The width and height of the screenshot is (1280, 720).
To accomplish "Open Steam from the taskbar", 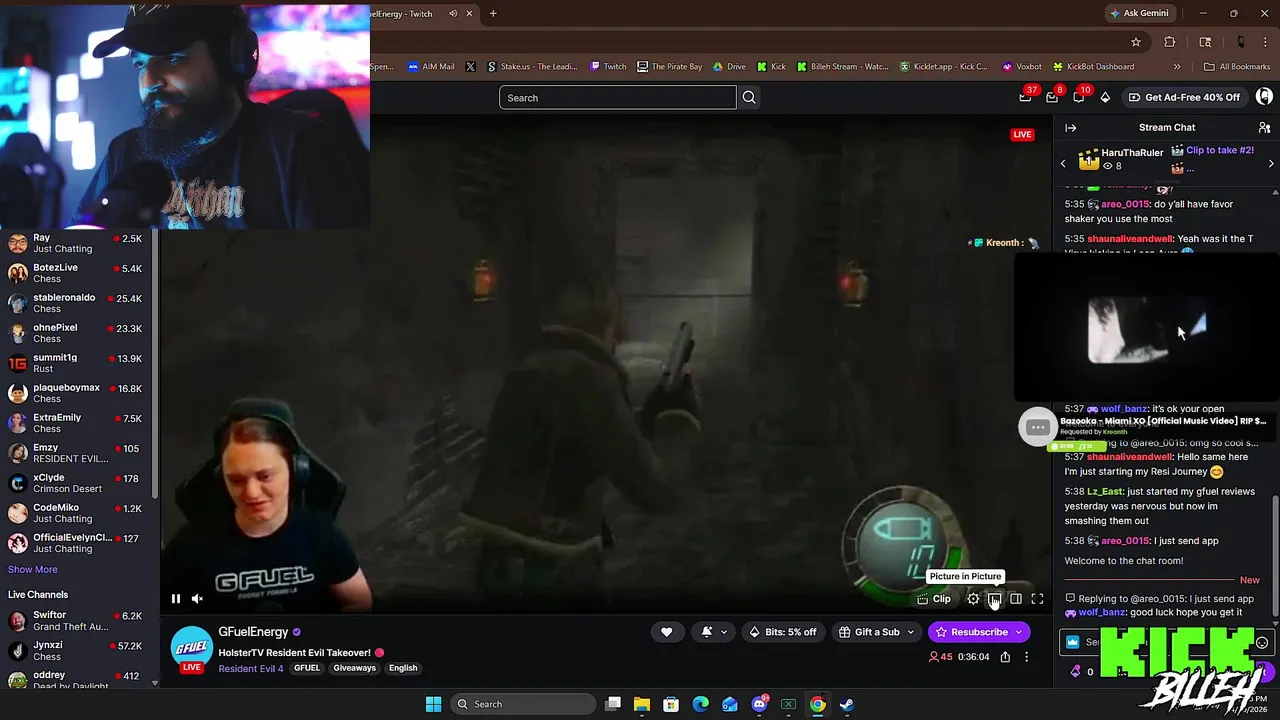I will [847, 704].
